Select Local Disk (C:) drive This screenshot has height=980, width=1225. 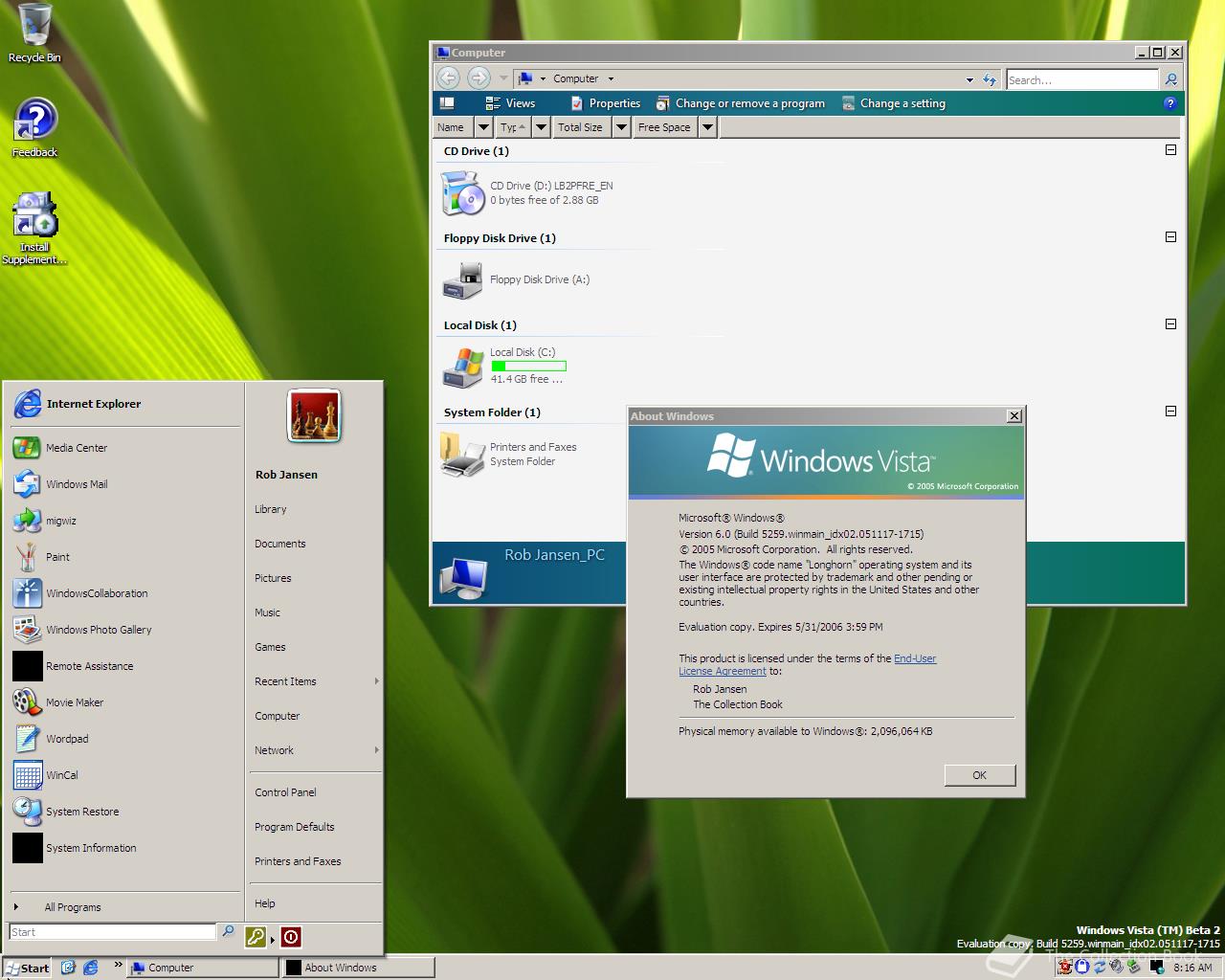coord(504,367)
